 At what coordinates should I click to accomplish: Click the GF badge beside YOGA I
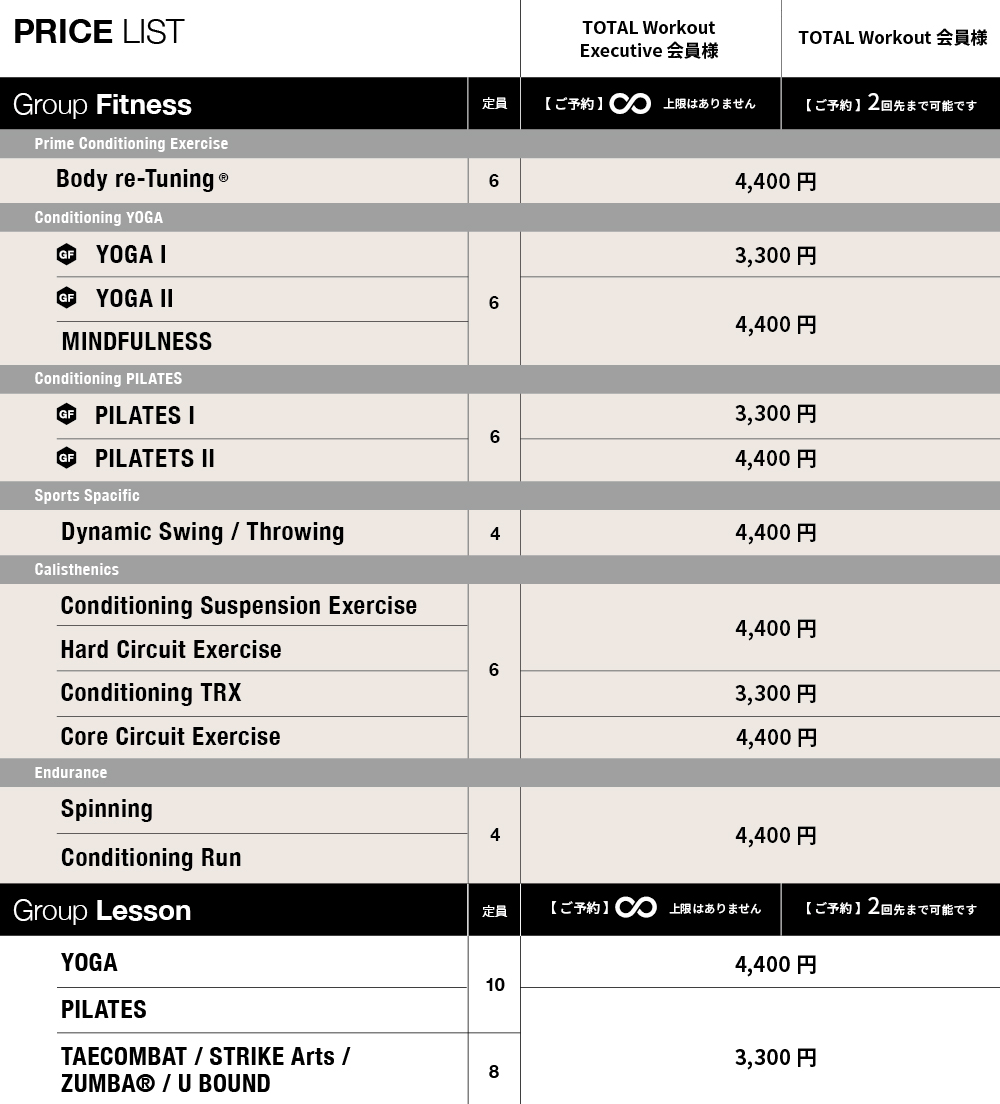pyautogui.click(x=67, y=255)
